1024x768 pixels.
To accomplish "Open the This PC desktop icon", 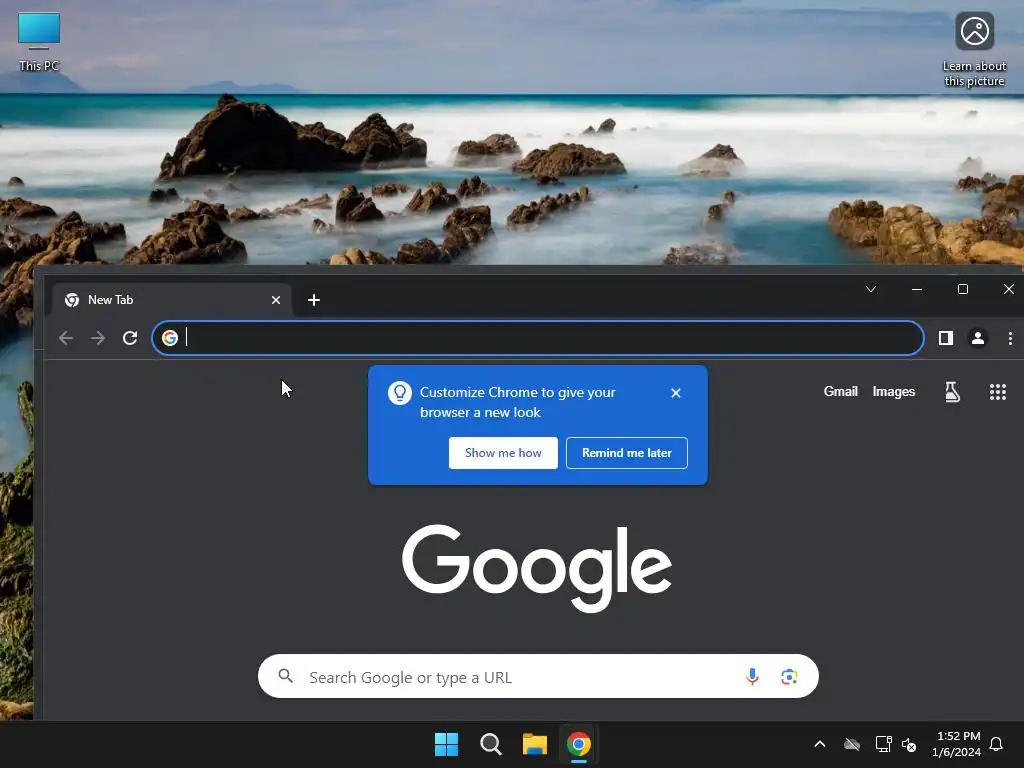I will [39, 42].
